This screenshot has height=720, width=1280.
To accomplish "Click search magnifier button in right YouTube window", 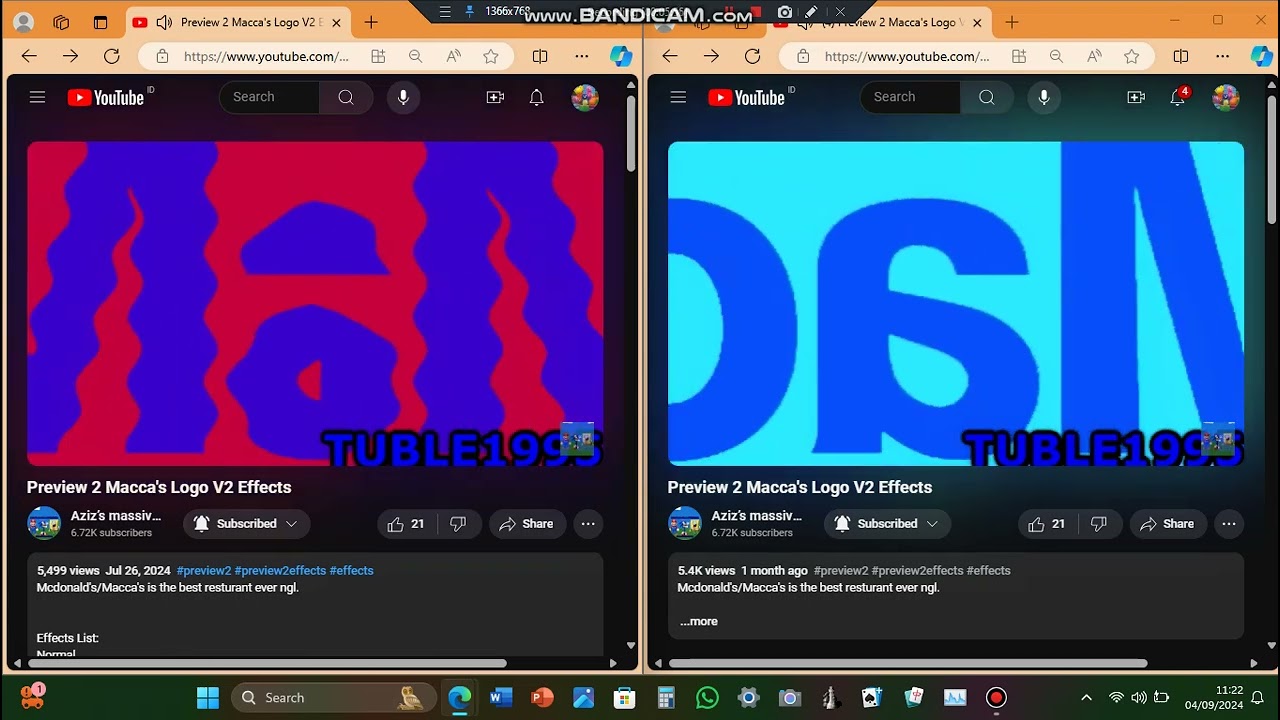I will [987, 97].
